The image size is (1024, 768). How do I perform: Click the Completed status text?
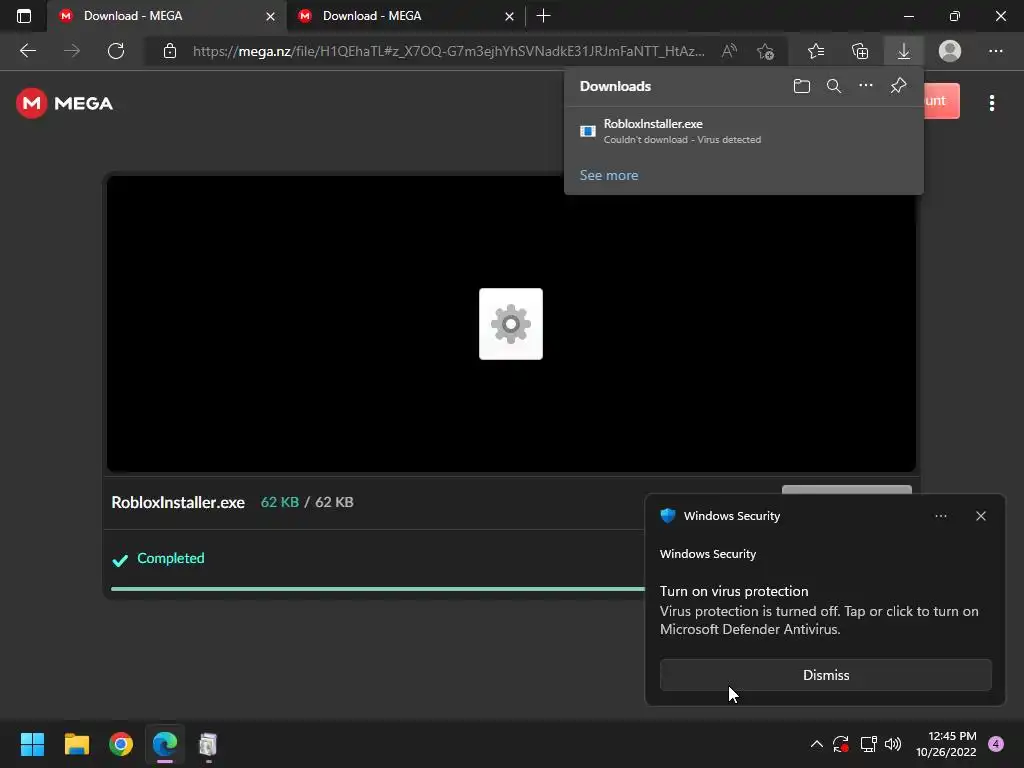tap(170, 558)
